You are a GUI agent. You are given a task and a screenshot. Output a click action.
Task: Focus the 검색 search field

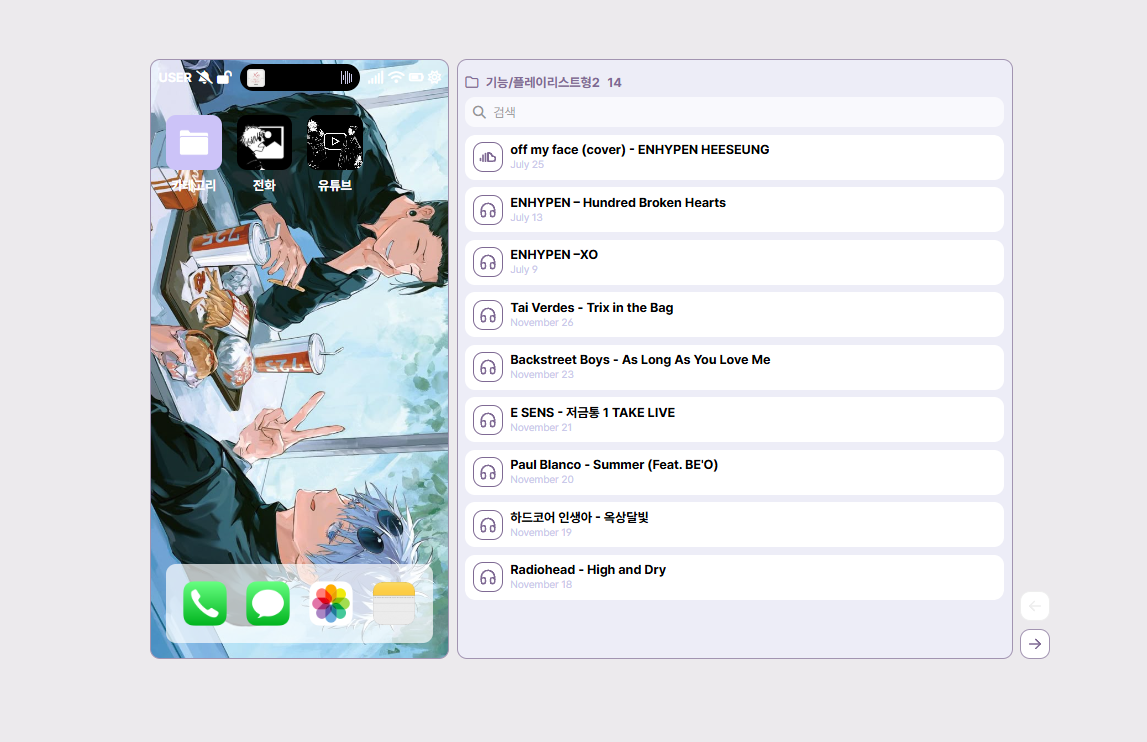click(x=734, y=112)
